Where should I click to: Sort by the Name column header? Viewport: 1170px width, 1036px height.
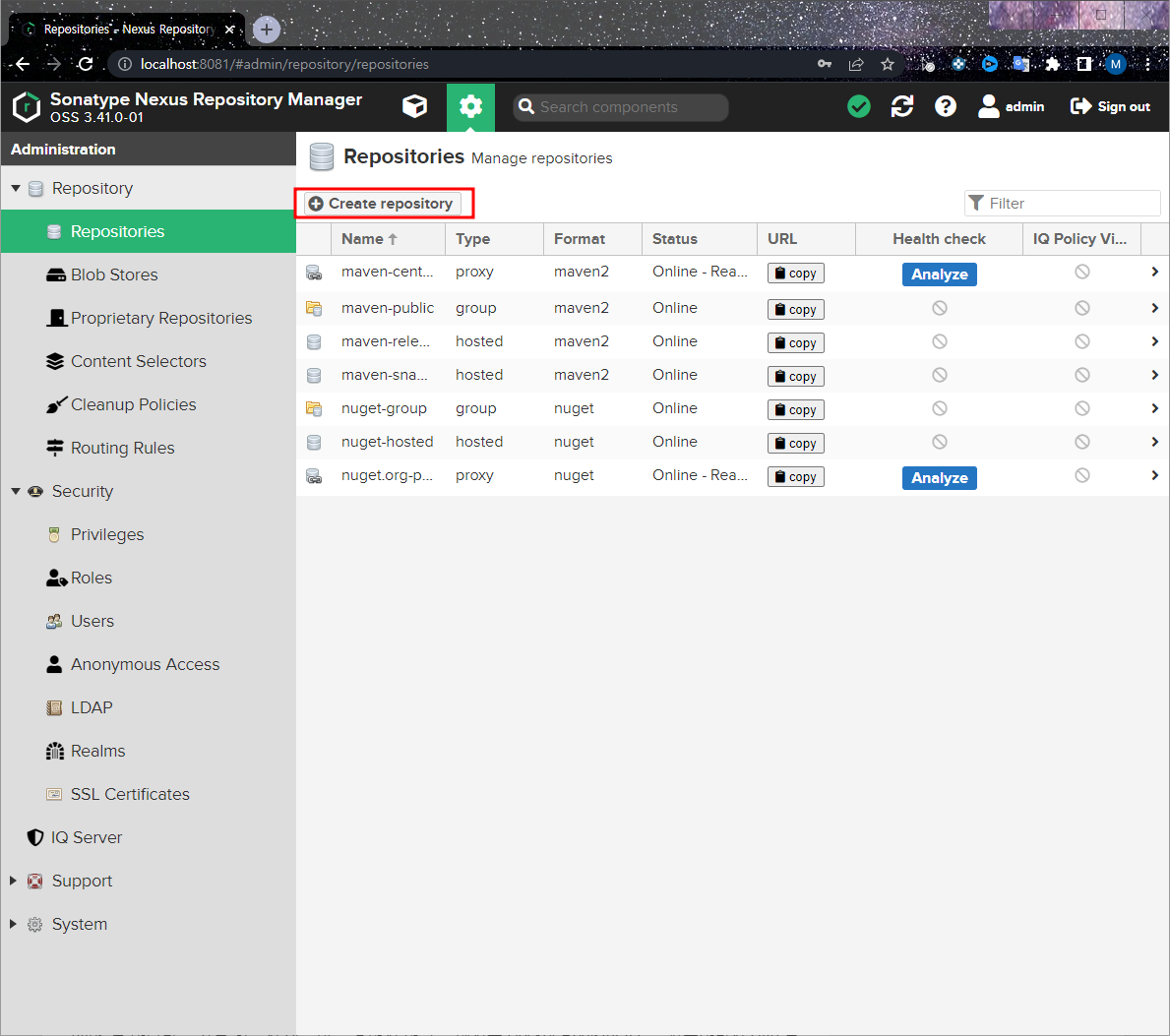(x=388, y=239)
